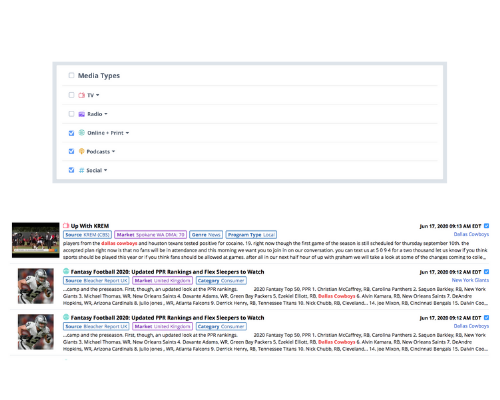Click the Genre News tag
500x400 pixels.
tap(206, 235)
